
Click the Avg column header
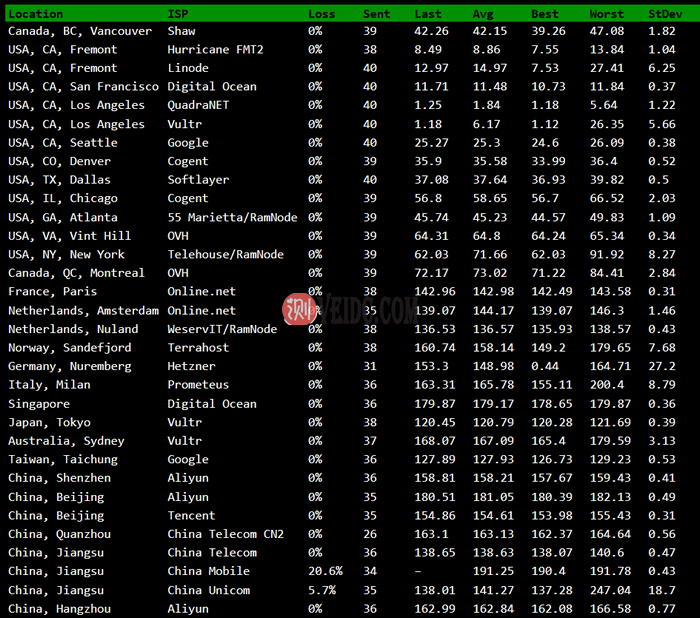click(x=483, y=14)
